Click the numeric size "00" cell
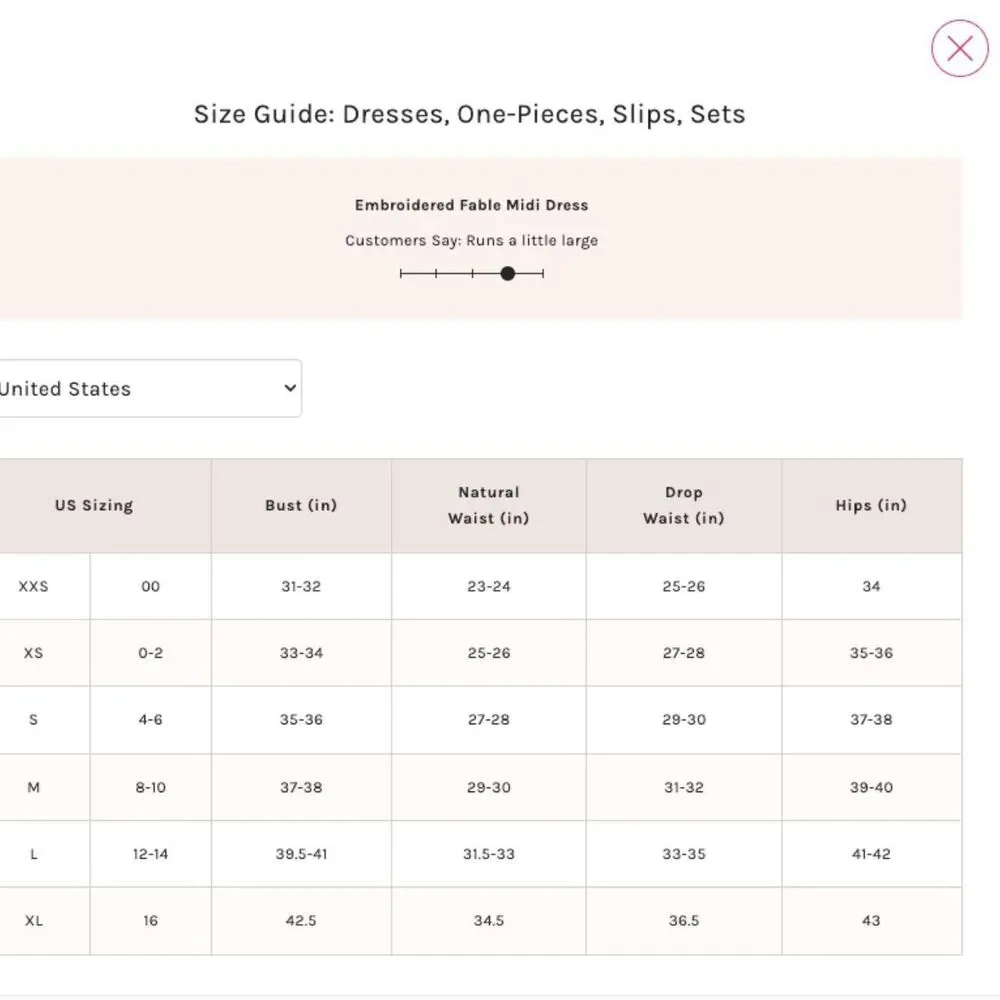1000x1000 pixels. [151, 586]
